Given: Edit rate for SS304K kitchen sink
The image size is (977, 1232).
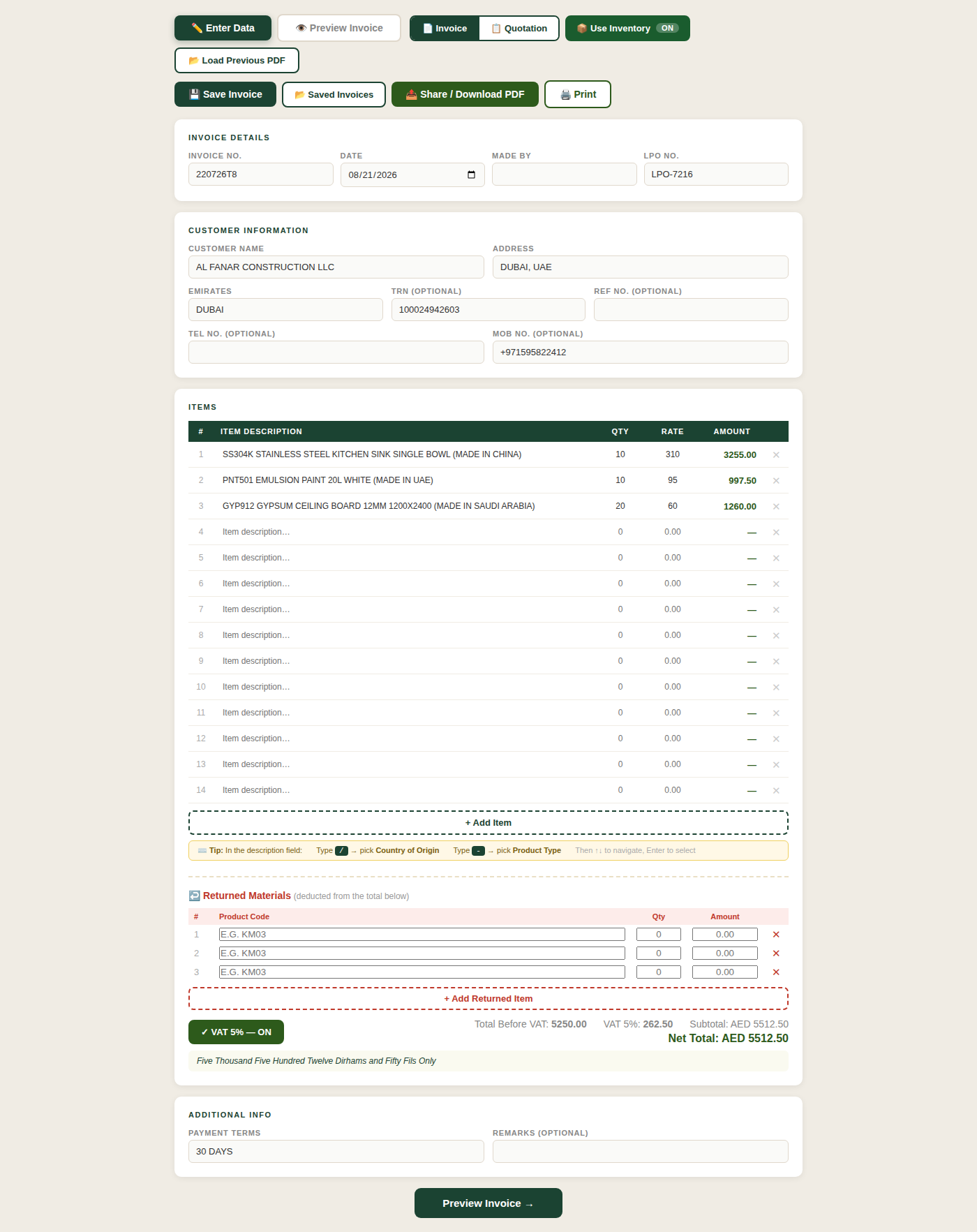Looking at the screenshot, I should (673, 454).
